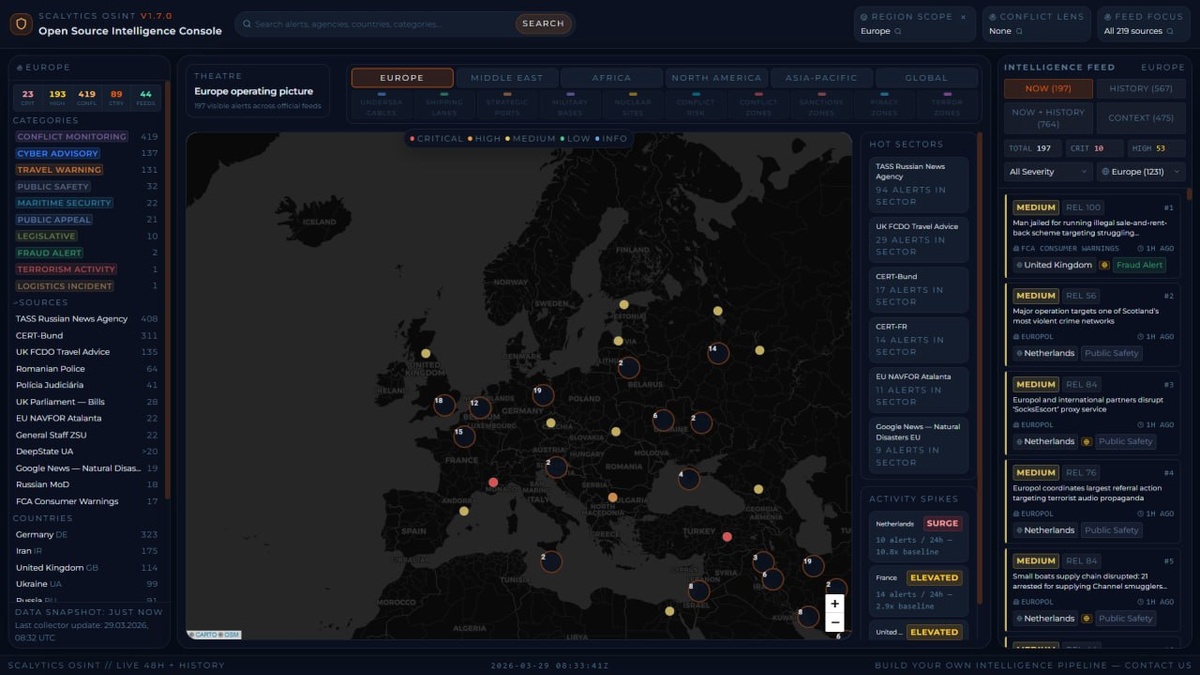The image size is (1200, 675).
Task: Click the search icon beside None lens value
Action: pyautogui.click(x=1020, y=31)
